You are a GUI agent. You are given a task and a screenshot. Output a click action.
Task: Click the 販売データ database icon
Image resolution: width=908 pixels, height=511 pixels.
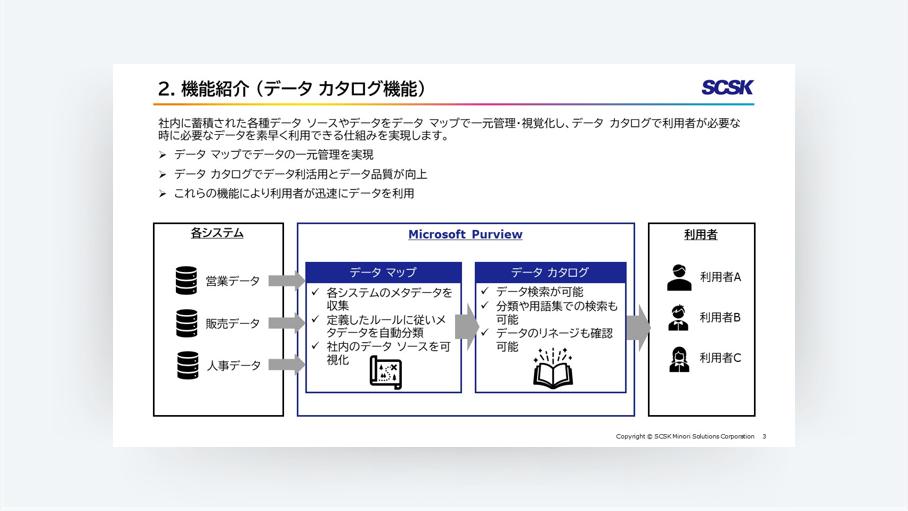[x=186, y=323]
